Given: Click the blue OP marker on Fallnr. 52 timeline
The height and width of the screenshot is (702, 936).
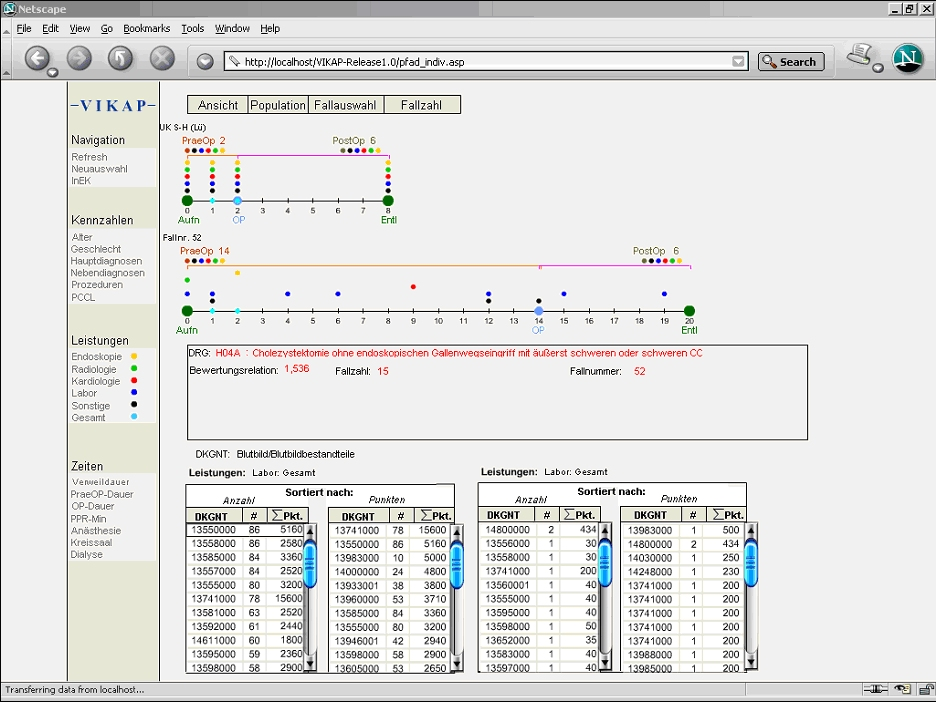Looking at the screenshot, I should coord(538,311).
